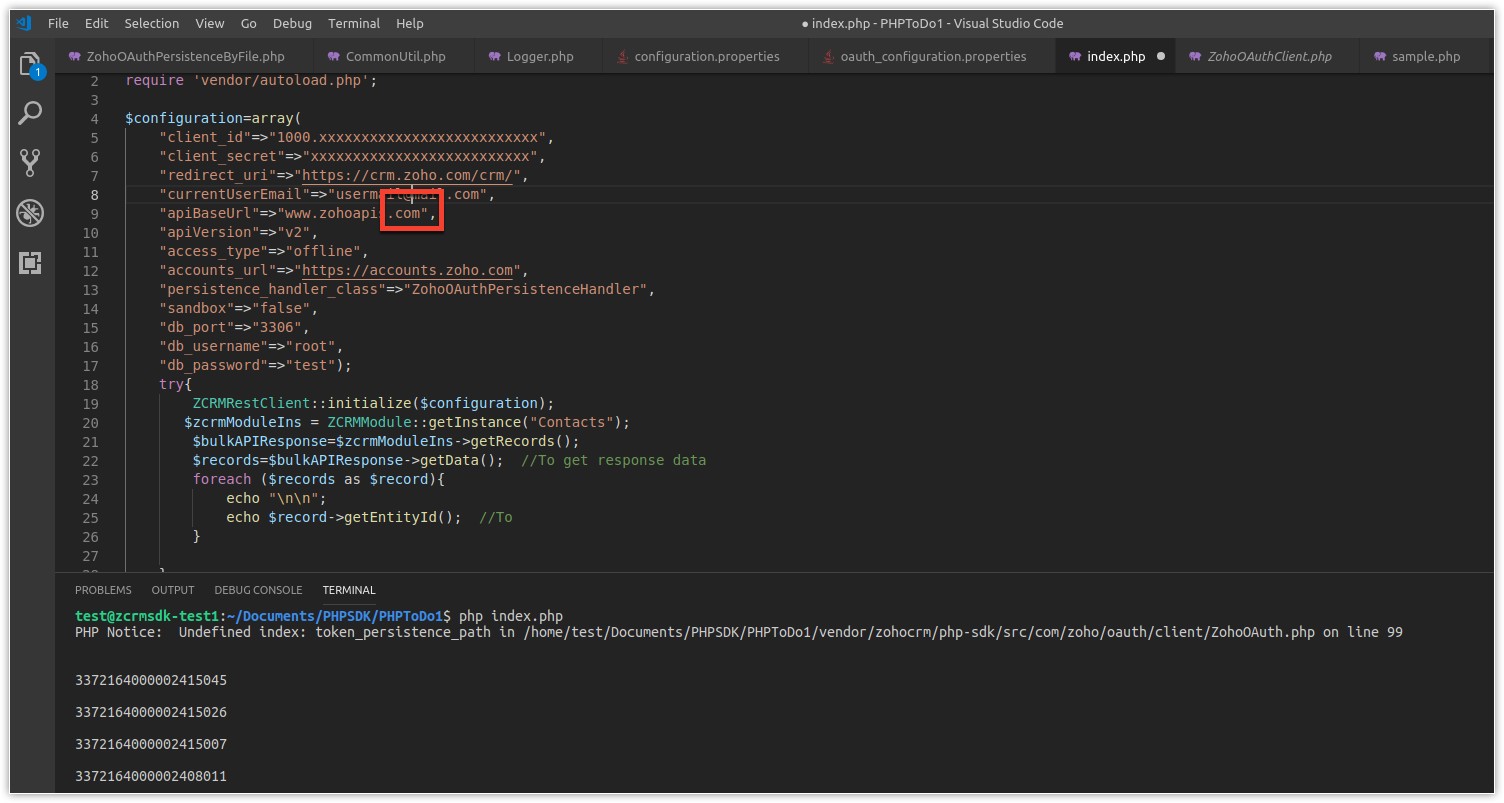Screen dimensions: 1504x803
Task: Click PHP Notice message in terminal
Action: [738, 632]
